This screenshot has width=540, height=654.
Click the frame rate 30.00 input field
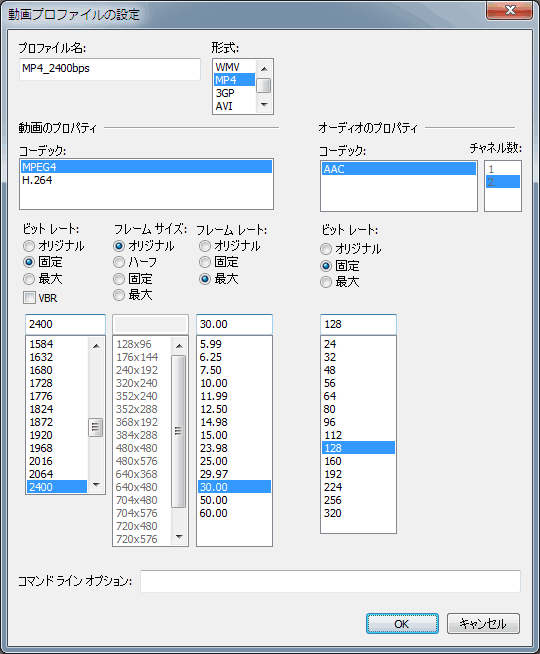(x=234, y=324)
